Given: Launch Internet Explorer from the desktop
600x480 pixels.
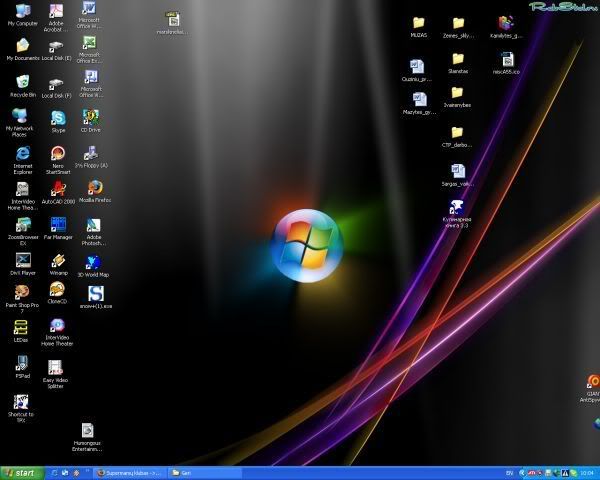Looking at the screenshot, I should (23, 160).
